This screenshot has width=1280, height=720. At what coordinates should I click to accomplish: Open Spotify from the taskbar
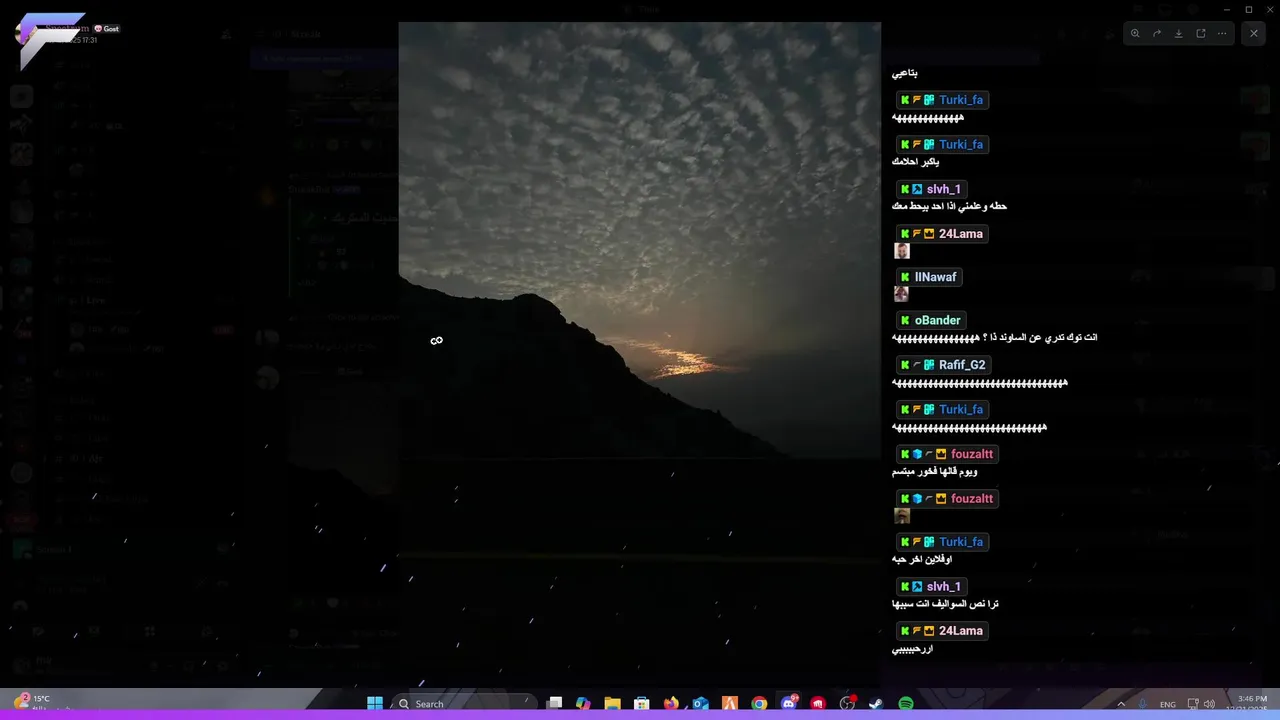click(x=906, y=704)
